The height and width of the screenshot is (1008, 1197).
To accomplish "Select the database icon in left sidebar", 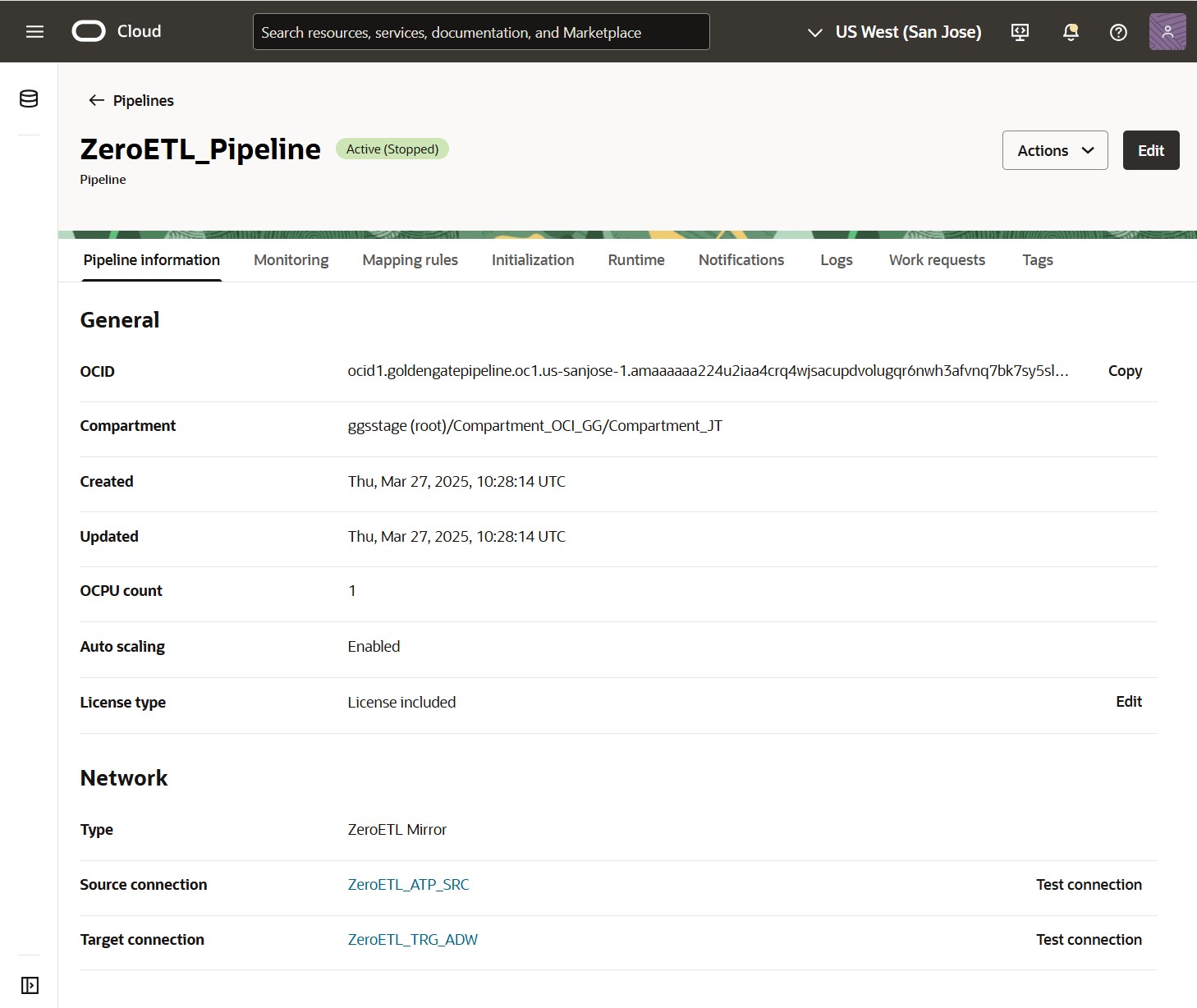I will (x=28, y=99).
